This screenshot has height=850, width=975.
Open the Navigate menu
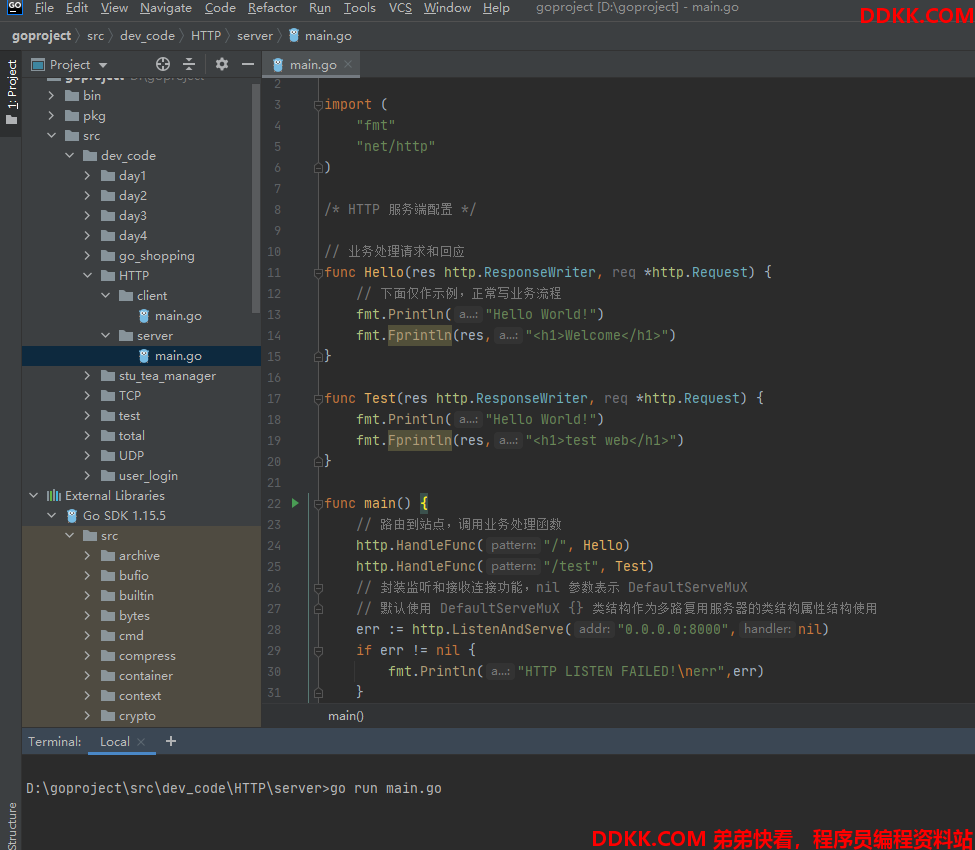click(x=166, y=7)
